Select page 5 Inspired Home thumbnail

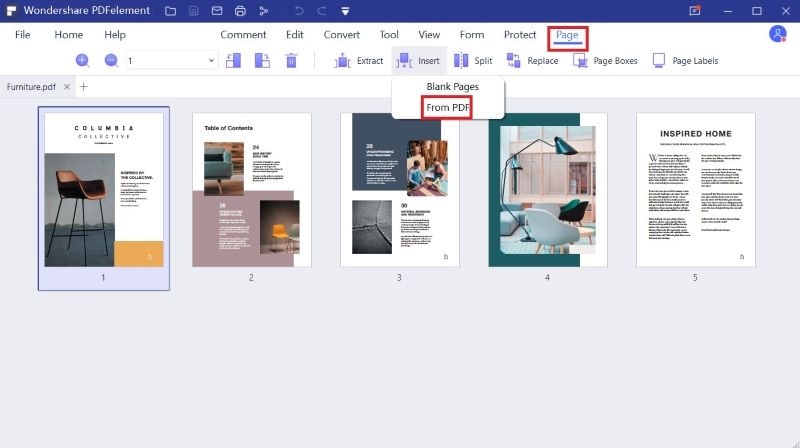(695, 190)
